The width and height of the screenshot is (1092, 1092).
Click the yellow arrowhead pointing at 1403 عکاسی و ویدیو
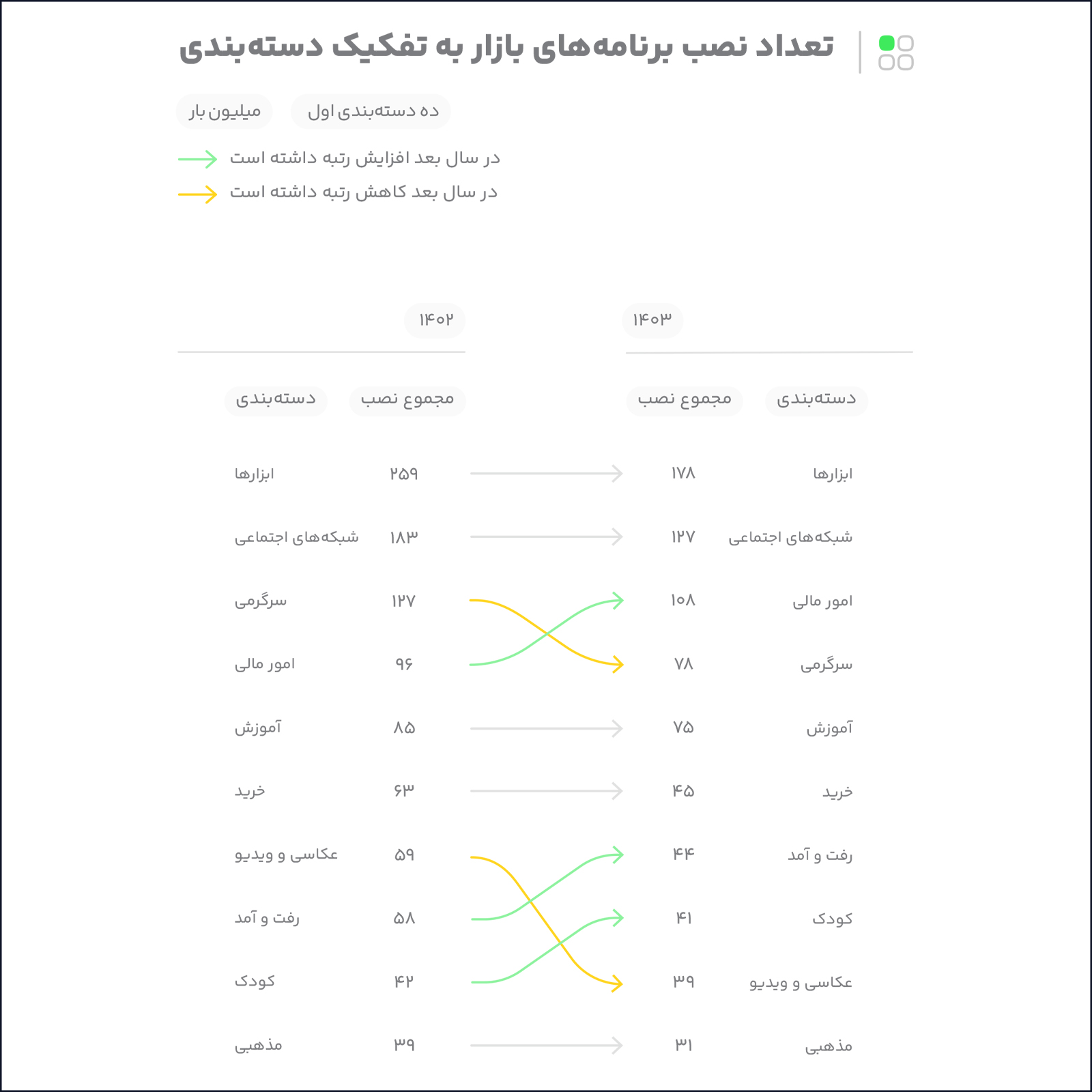coord(617,983)
